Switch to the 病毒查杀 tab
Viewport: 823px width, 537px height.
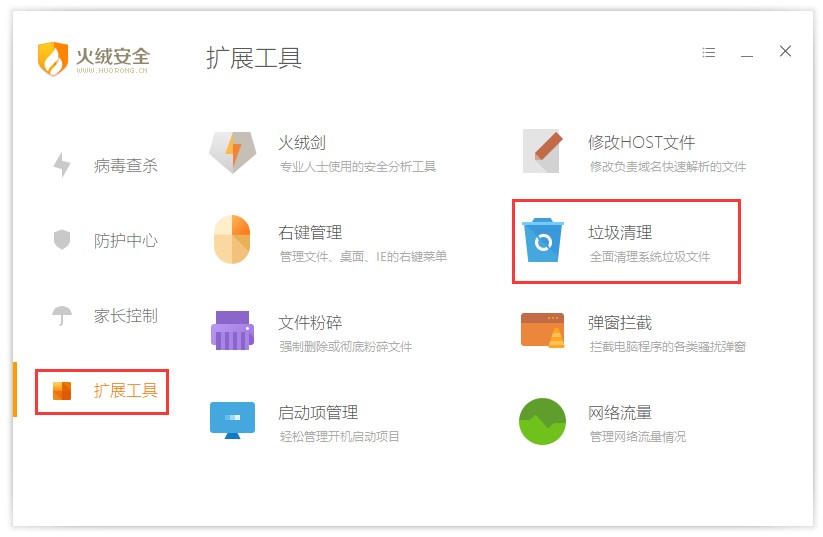click(x=125, y=166)
